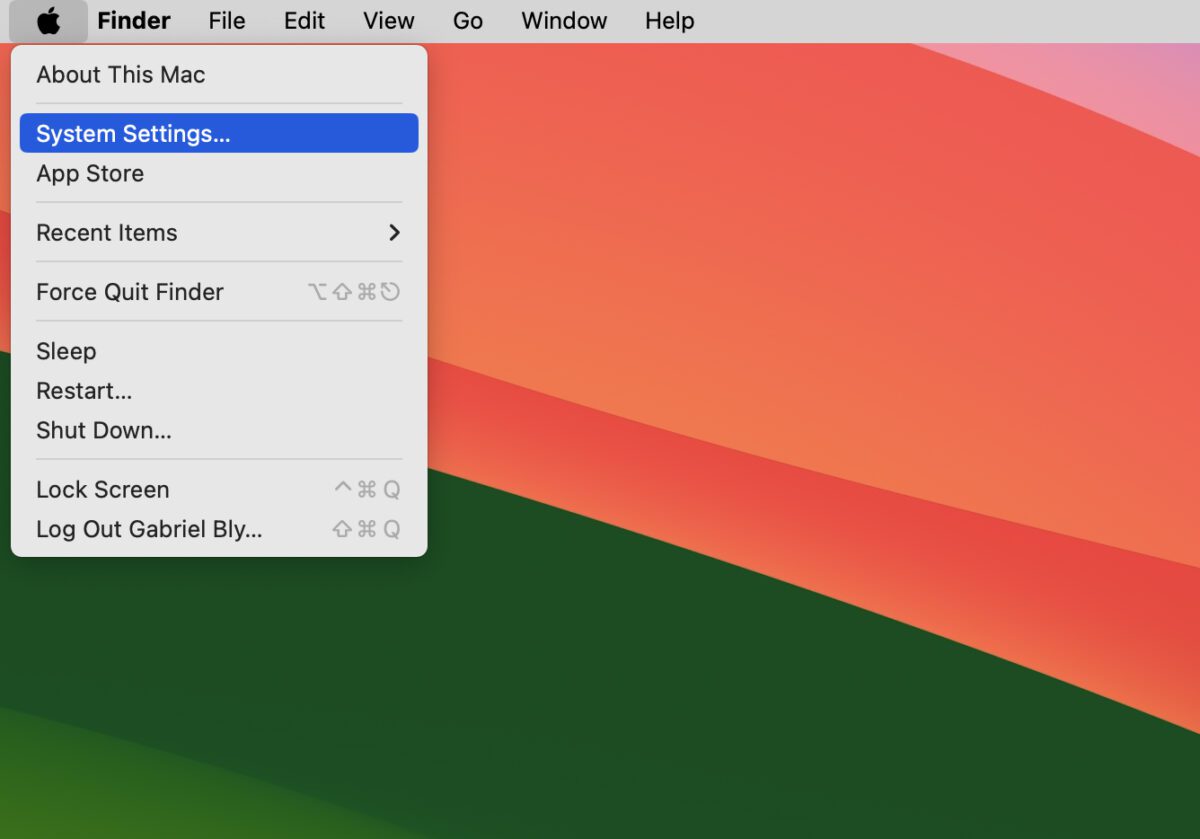The width and height of the screenshot is (1200, 839).
Task: Open the Go menu
Action: 468,21
